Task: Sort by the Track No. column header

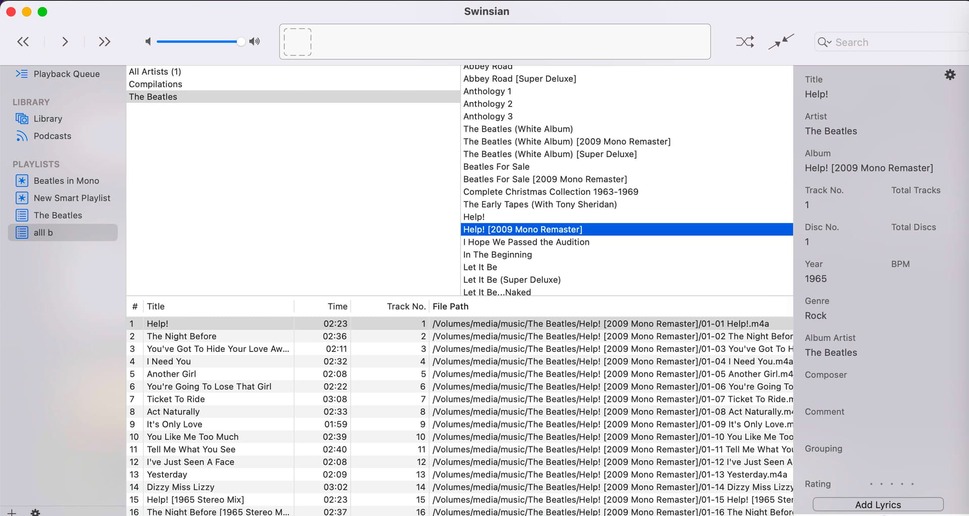Action: click(389, 306)
